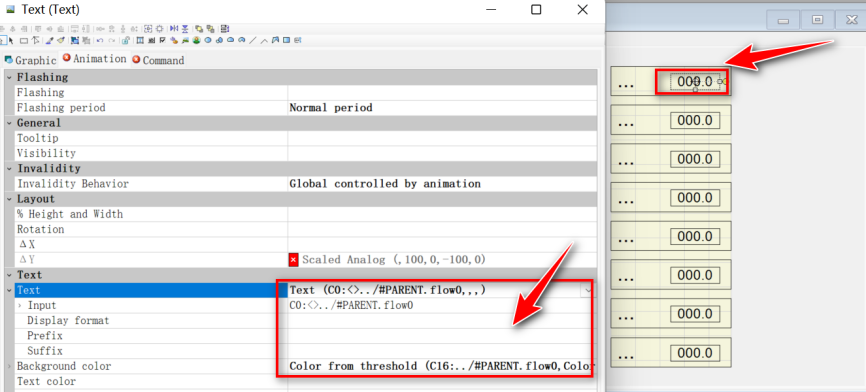The width and height of the screenshot is (866, 392).
Task: Click the Prefix value field
Action: [x=442, y=336]
